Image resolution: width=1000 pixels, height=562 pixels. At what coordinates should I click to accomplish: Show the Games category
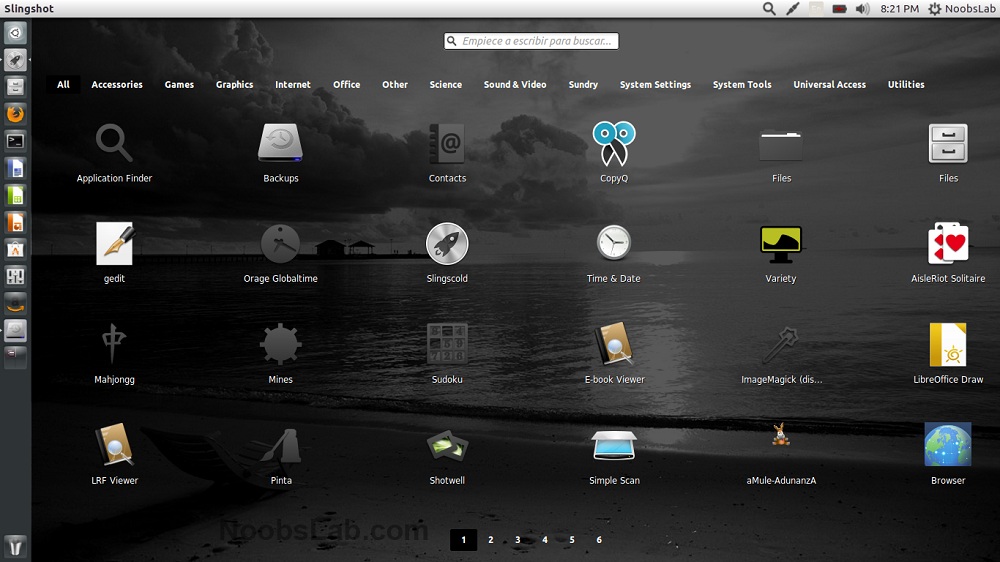click(179, 84)
